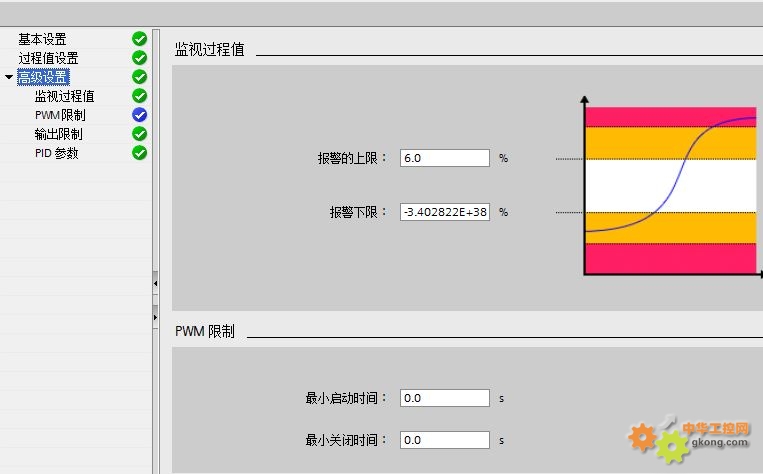Click green check icon next to PID 参数
The width and height of the screenshot is (763, 474).
[x=140, y=153]
